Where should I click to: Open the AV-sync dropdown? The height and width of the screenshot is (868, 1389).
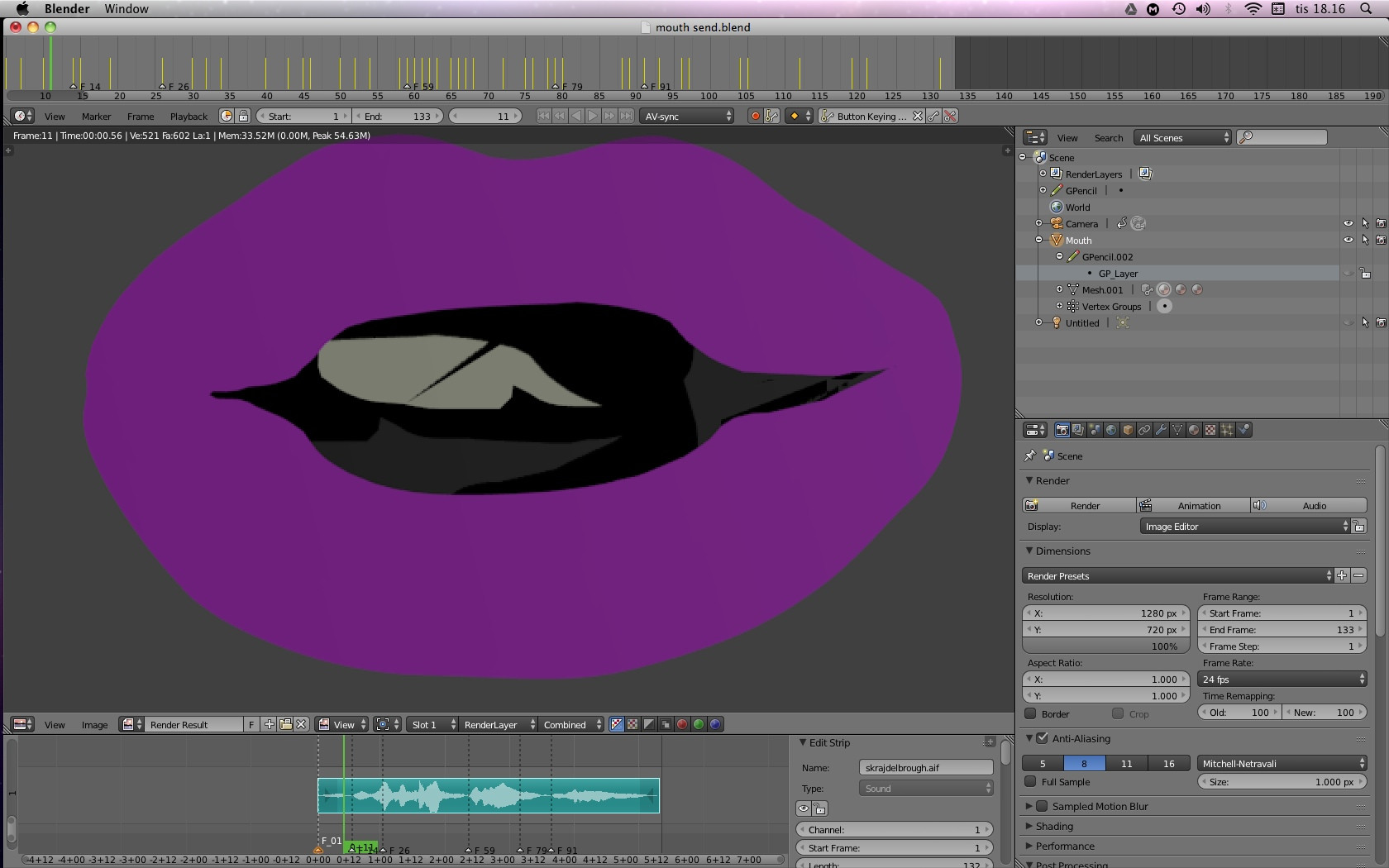pos(688,117)
